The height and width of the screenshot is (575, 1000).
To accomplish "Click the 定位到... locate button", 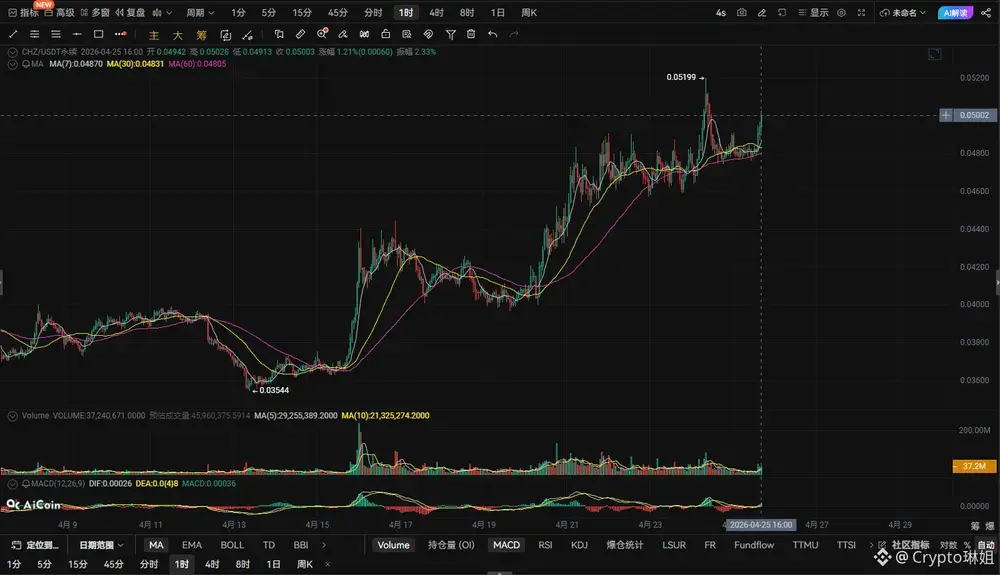I will (36, 545).
